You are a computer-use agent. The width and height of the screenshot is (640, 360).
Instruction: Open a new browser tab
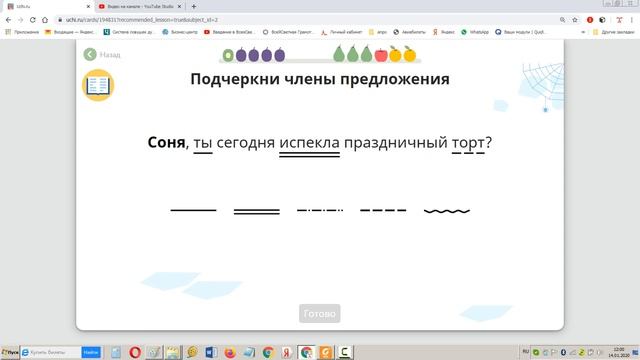point(193,7)
